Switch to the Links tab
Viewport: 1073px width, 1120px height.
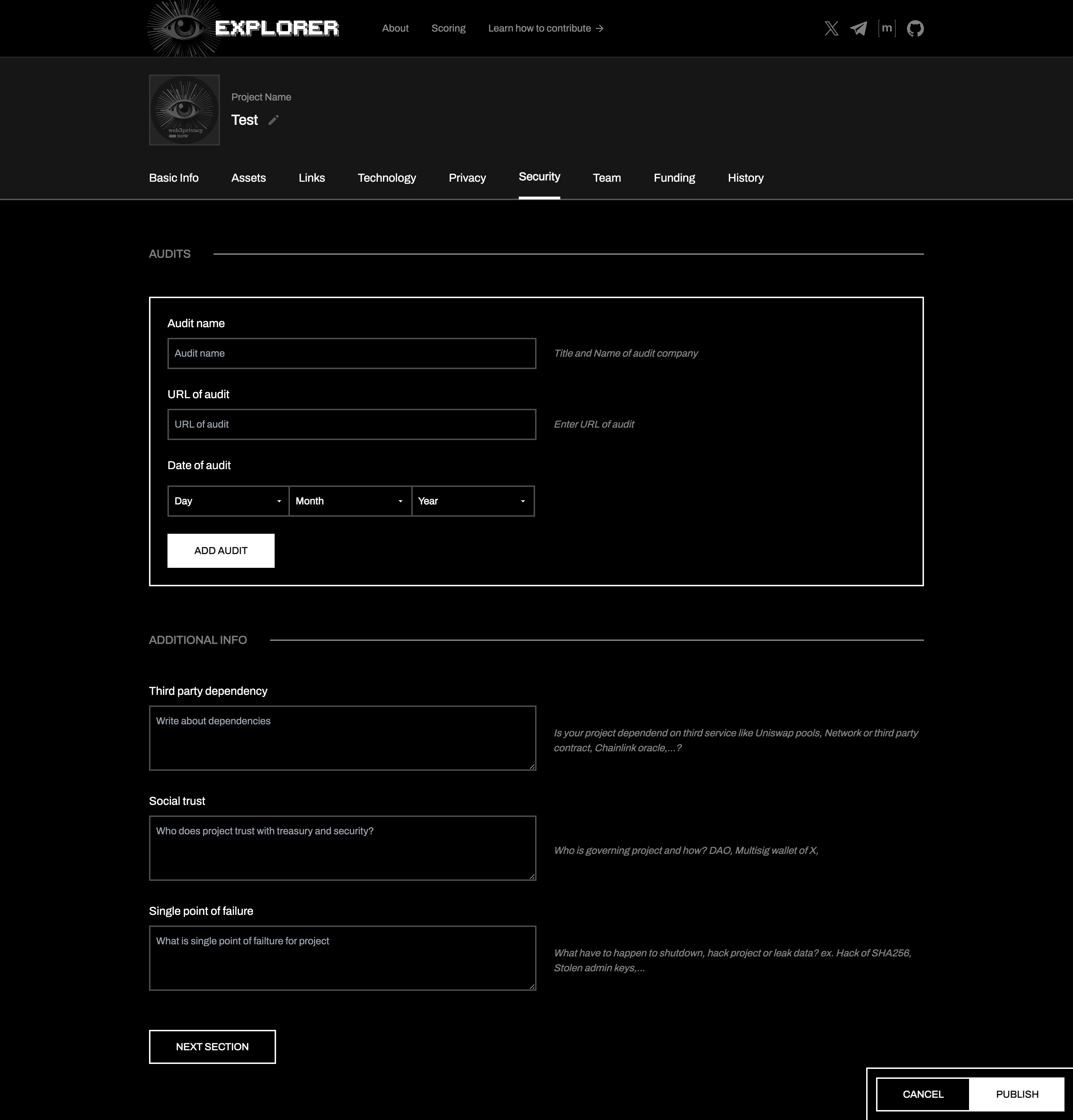pyautogui.click(x=312, y=178)
